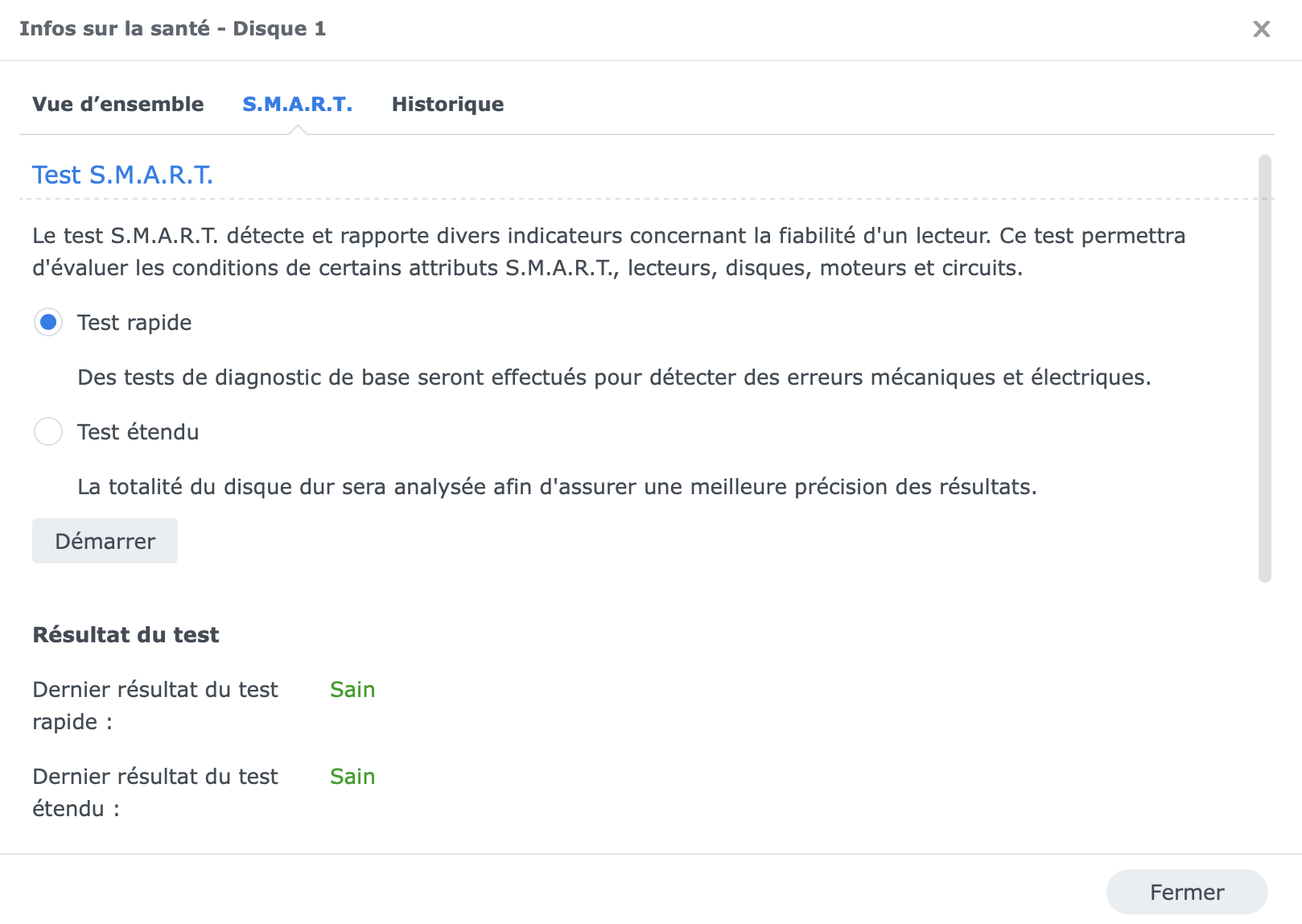Click the Test étendu label text
The width and height of the screenshot is (1302, 924).
coord(138,432)
